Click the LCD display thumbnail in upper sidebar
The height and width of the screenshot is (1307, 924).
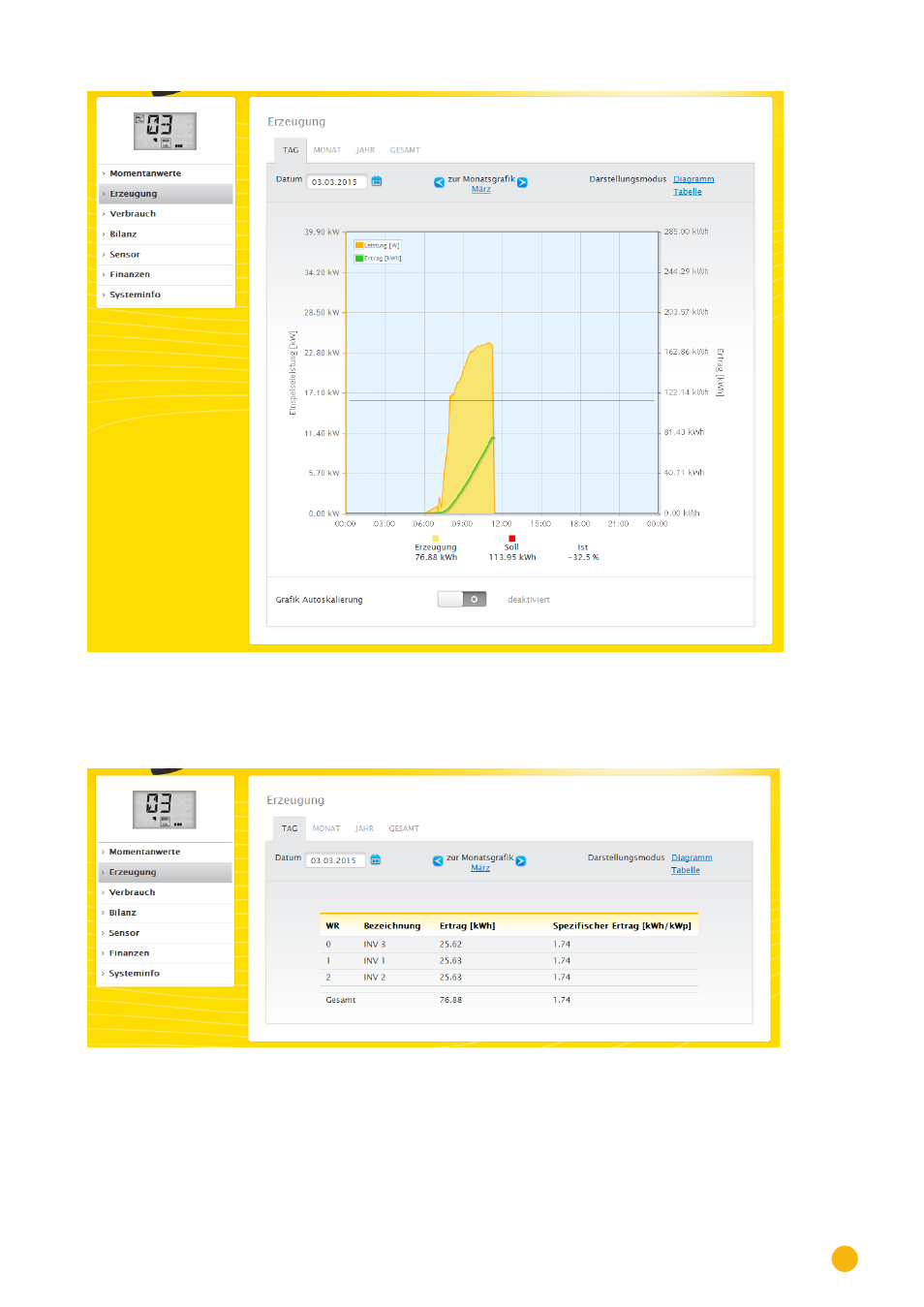tap(166, 131)
